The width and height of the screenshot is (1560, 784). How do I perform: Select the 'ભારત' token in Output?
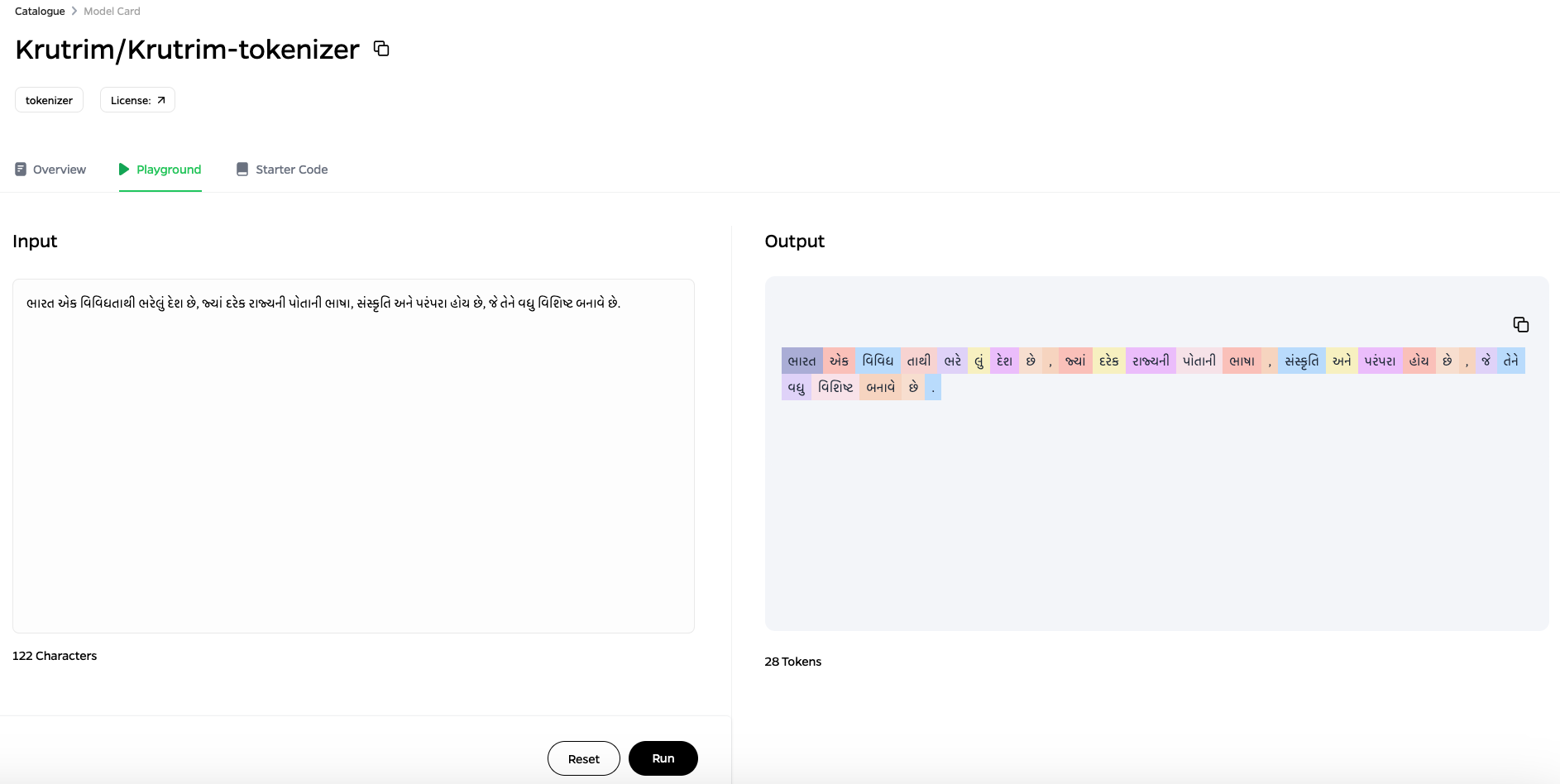coord(802,361)
